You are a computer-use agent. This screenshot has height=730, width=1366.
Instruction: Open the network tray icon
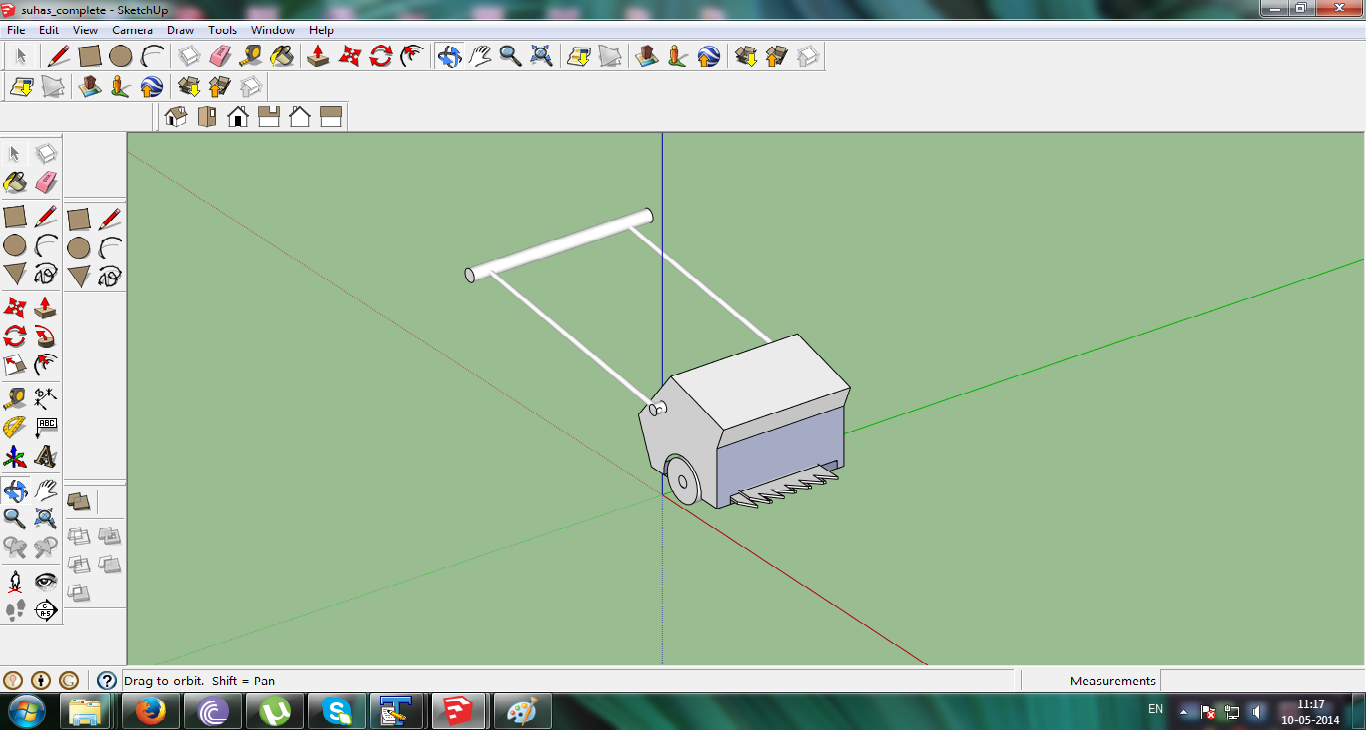(x=1232, y=712)
